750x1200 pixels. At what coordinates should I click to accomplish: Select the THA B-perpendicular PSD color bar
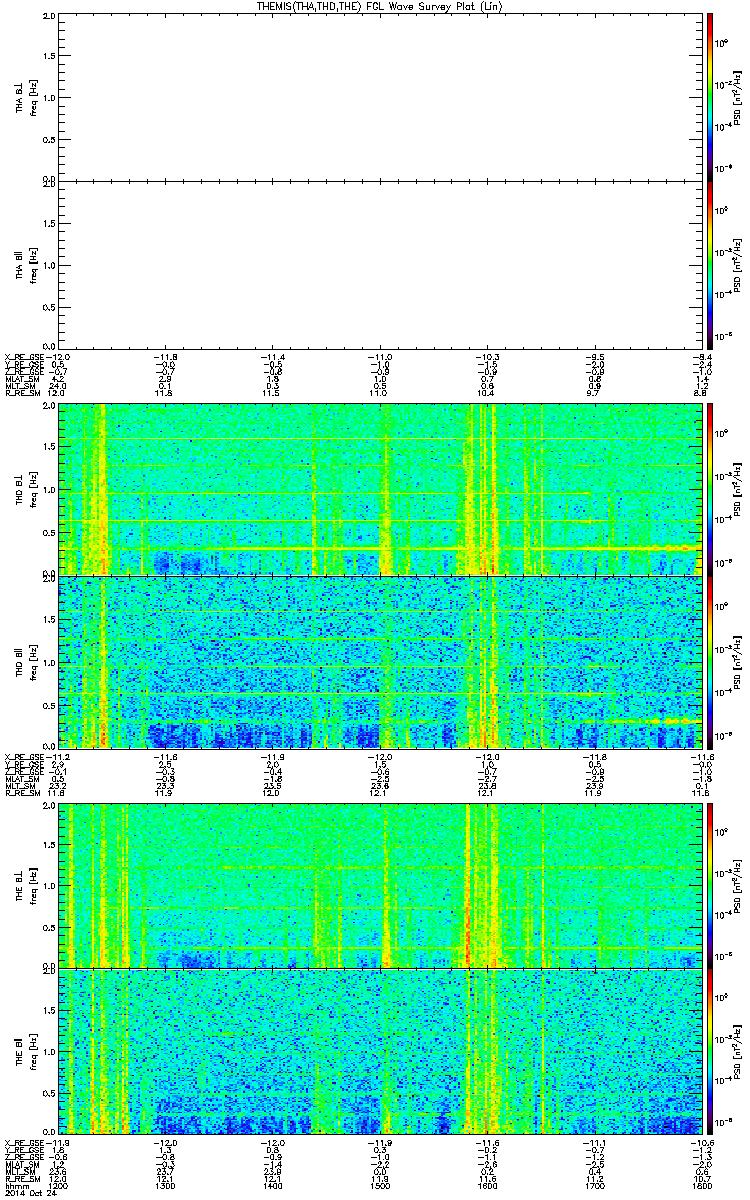coord(710,95)
